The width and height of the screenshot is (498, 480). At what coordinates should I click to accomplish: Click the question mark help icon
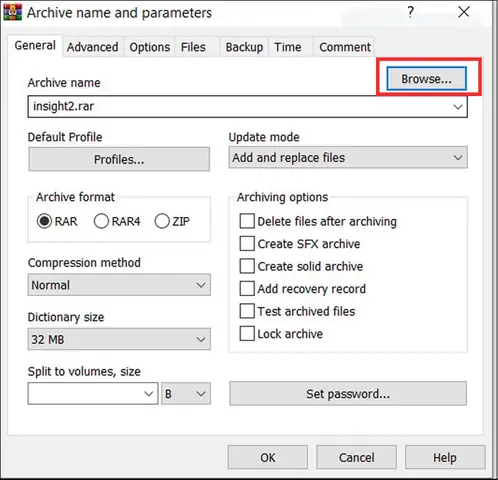click(x=411, y=12)
